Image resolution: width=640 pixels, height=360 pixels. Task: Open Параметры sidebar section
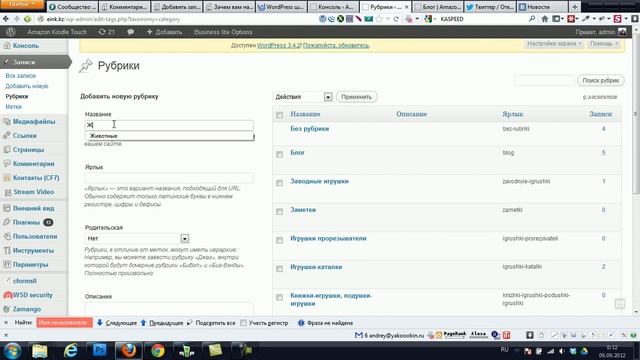(x=30, y=264)
